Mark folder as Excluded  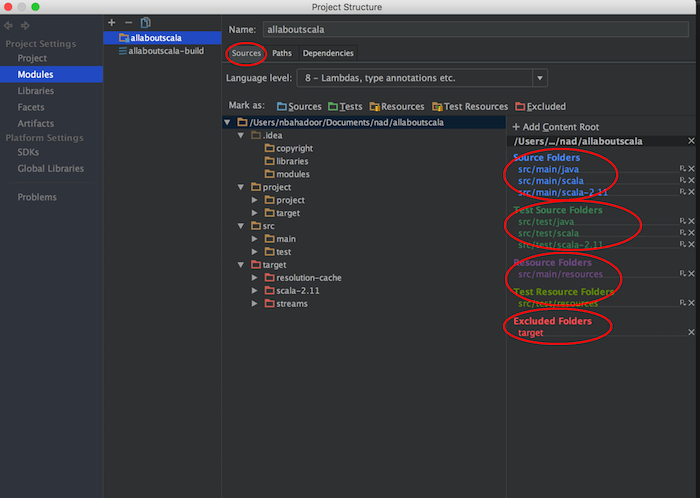click(541, 106)
